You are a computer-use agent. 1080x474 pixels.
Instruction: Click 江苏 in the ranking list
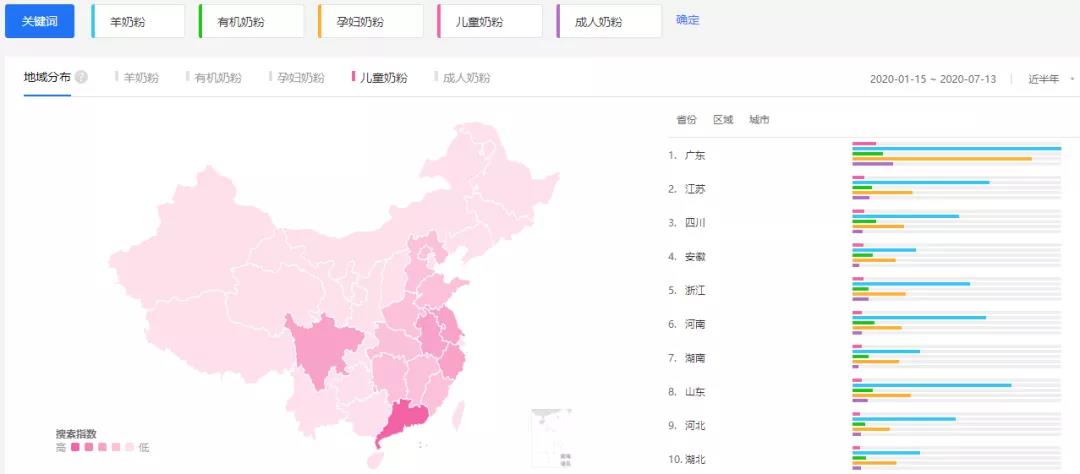tap(695, 189)
